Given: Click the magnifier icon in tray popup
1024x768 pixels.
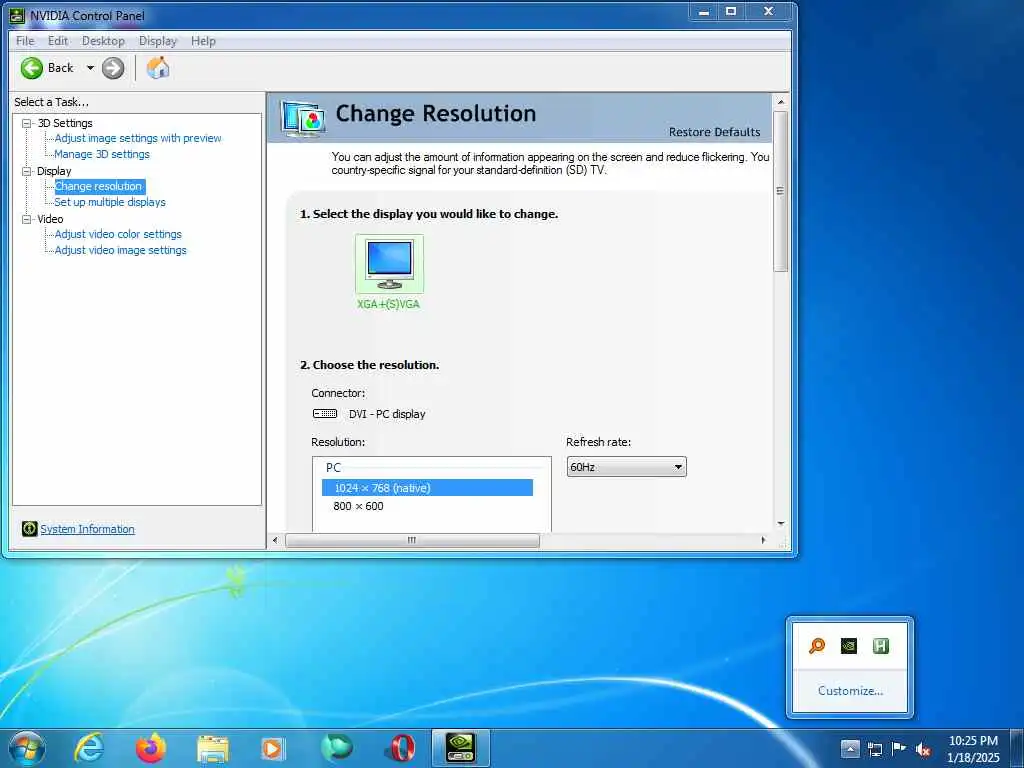Looking at the screenshot, I should click(817, 646).
